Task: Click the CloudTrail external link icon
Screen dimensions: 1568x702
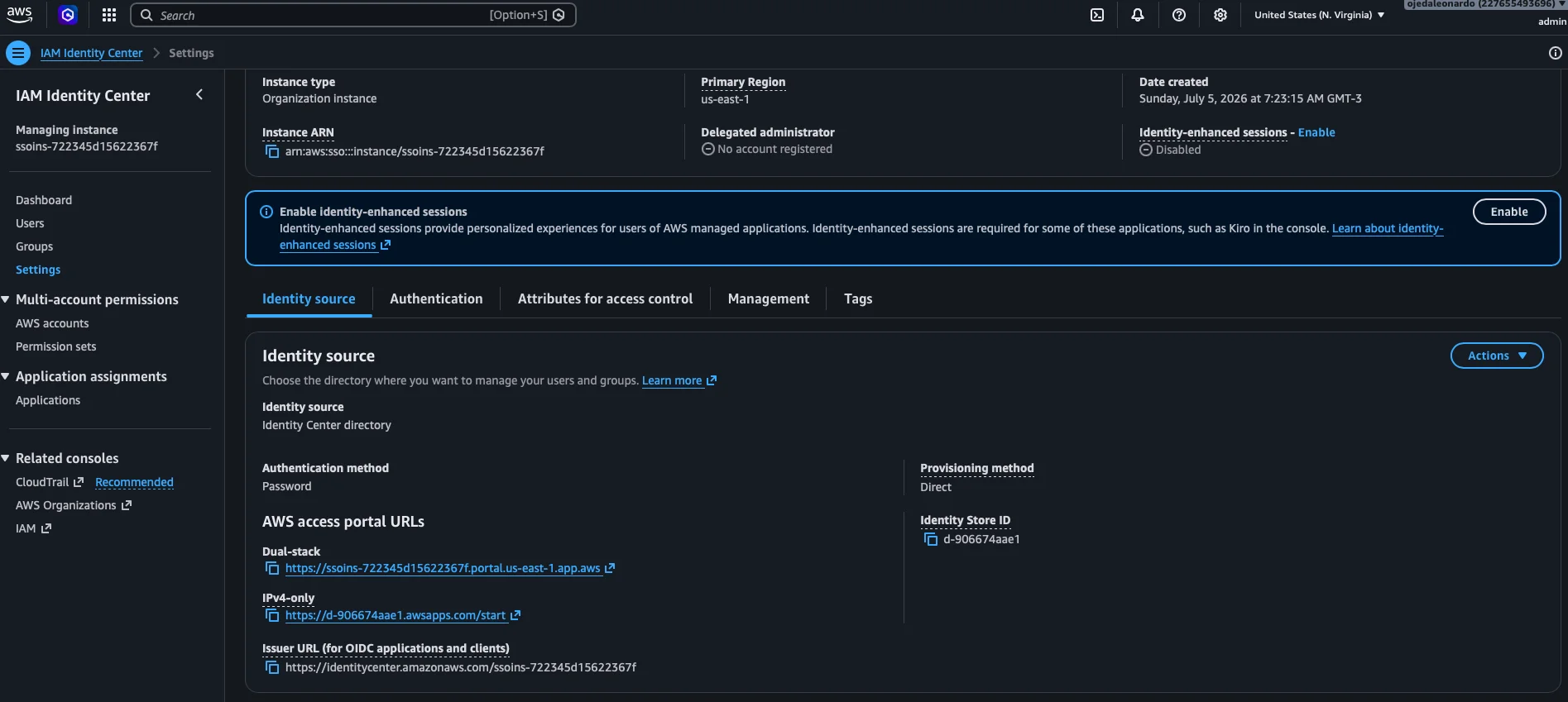Action: pyautogui.click(x=79, y=482)
